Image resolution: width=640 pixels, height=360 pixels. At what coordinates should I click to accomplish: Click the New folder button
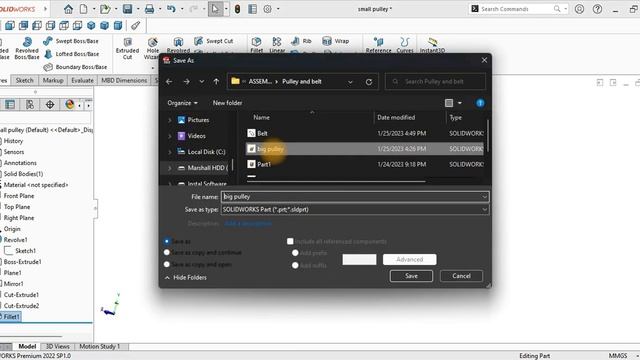pyautogui.click(x=227, y=103)
